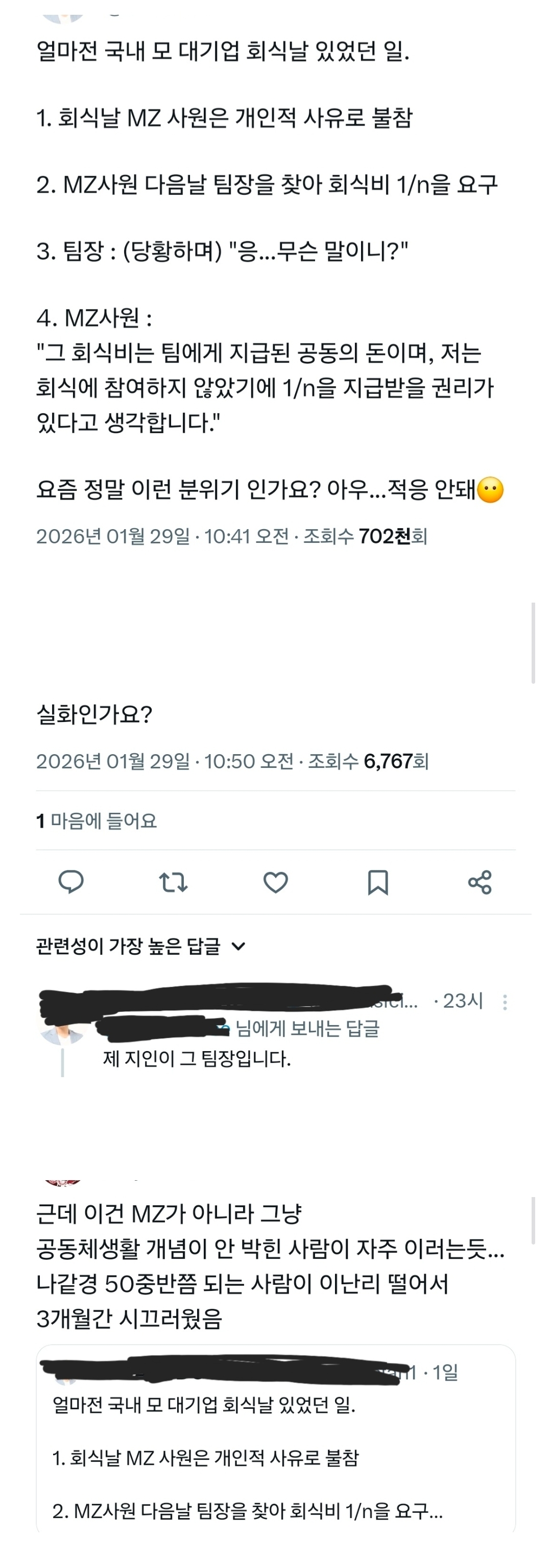Viewport: 551px width, 1568px height.
Task: Tap 조회수 702천회 view count
Action: (x=365, y=536)
